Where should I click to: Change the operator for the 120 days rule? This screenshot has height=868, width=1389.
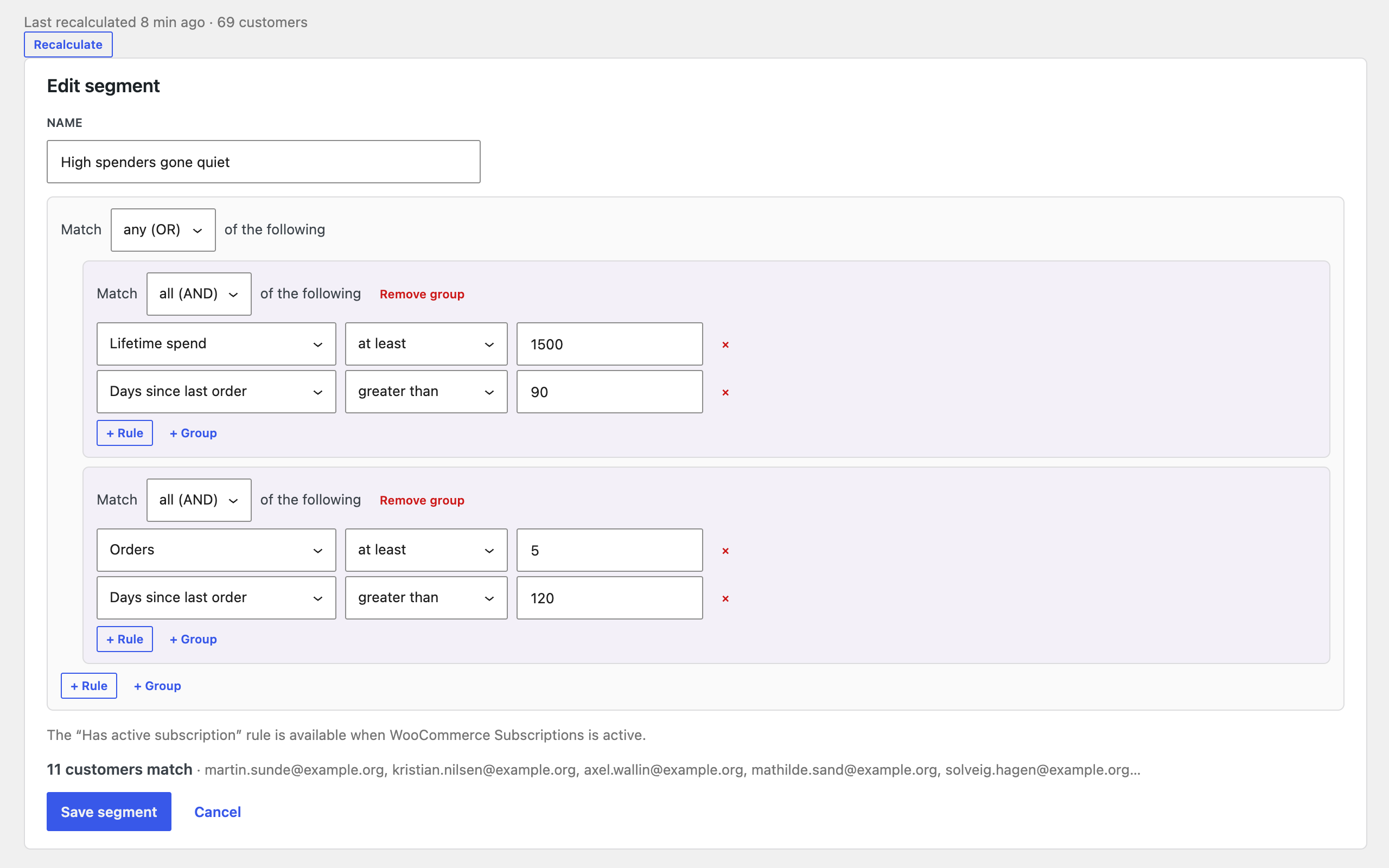pos(426,598)
